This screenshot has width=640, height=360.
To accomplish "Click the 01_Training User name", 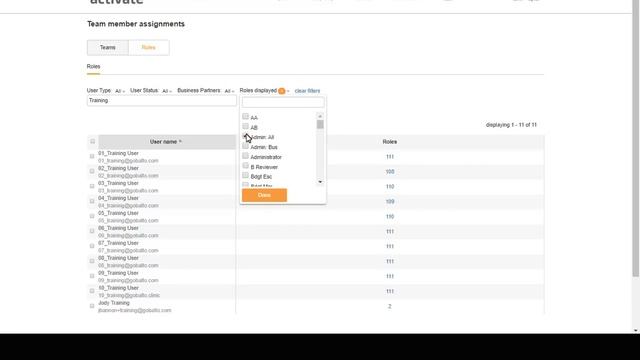I will click(118, 153).
